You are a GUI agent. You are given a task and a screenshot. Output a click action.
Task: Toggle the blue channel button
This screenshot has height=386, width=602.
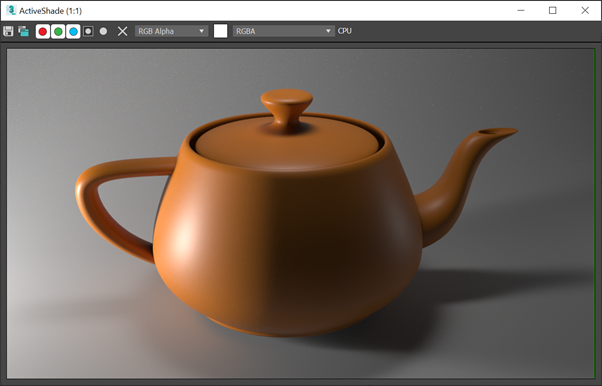tap(73, 31)
